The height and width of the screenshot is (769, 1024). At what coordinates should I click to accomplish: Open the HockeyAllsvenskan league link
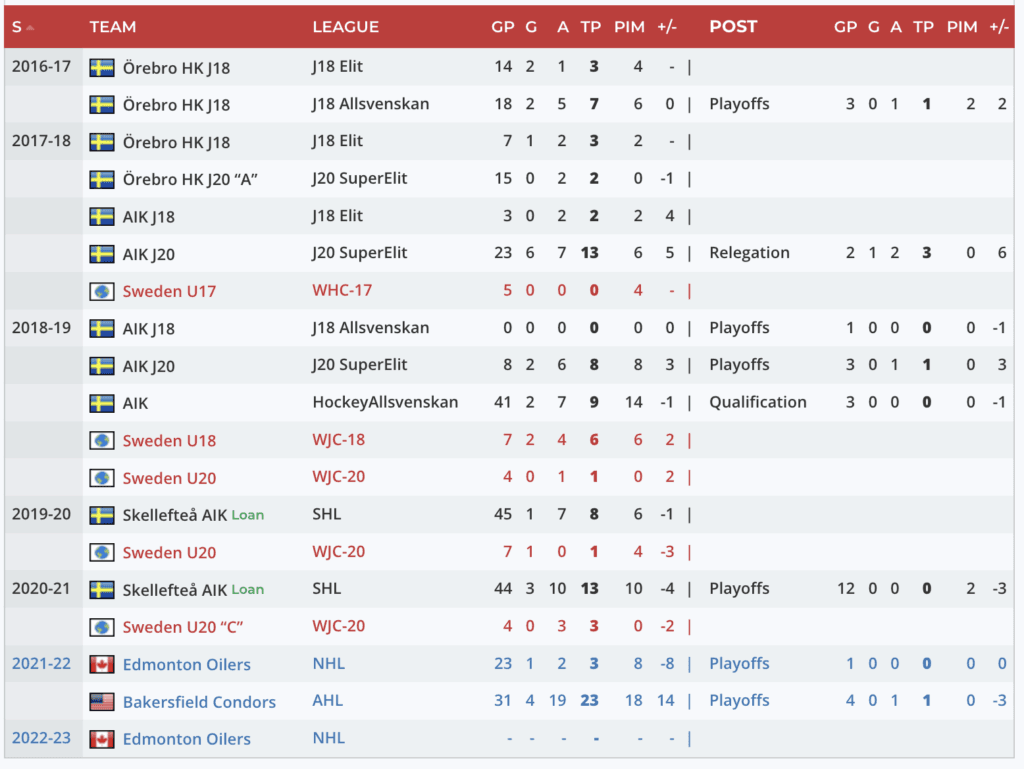point(385,402)
